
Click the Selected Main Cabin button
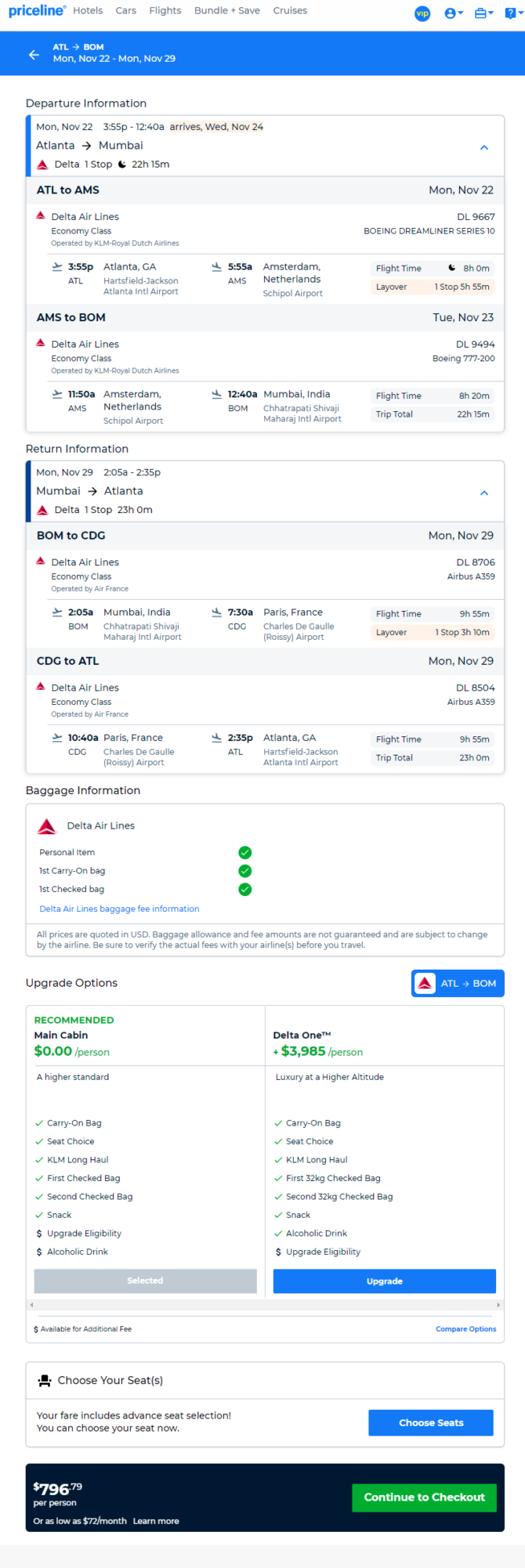145,1281
